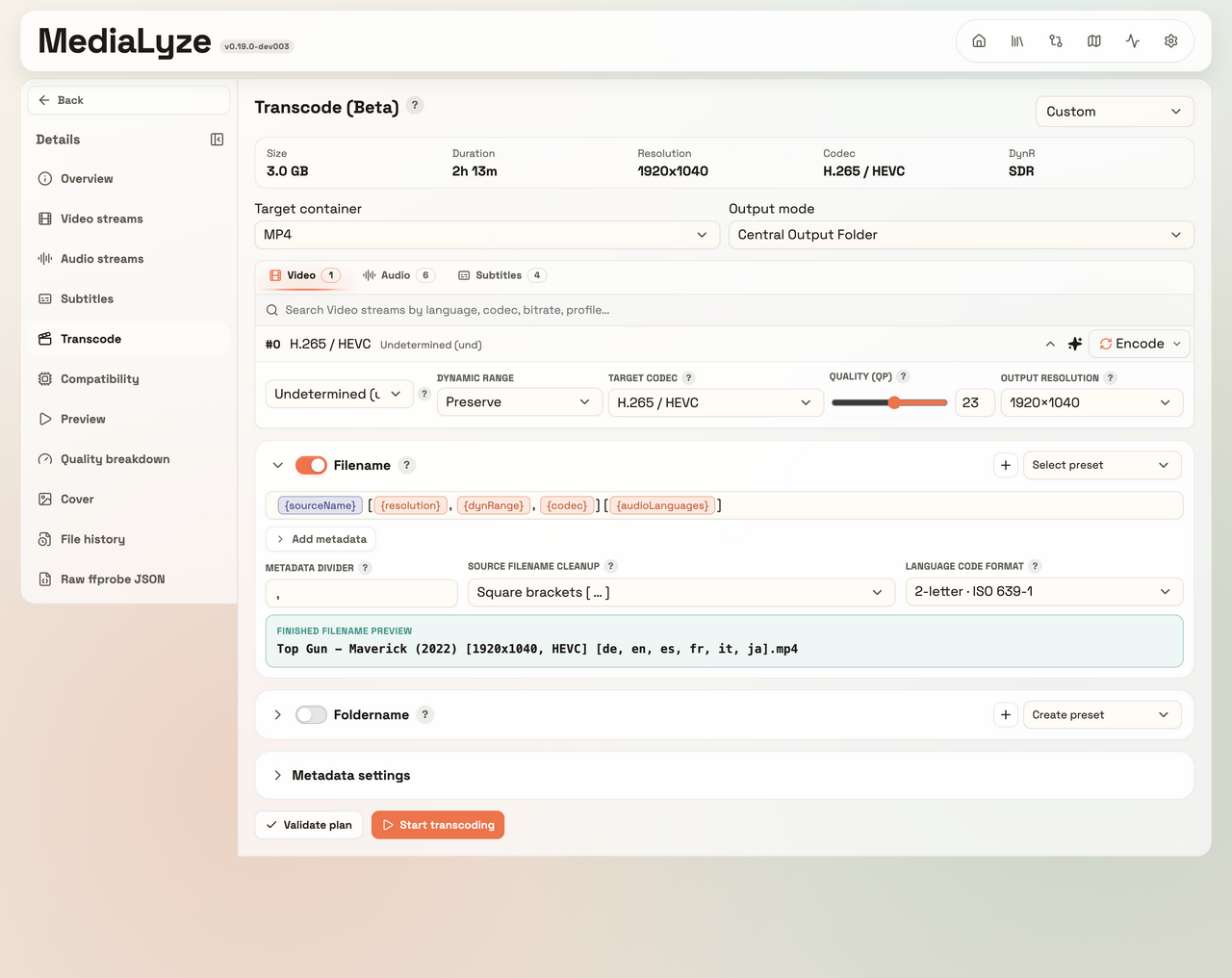Screen dimensions: 1232x978
Task: Click the plus button beside Select preset
Action: click(x=1006, y=465)
